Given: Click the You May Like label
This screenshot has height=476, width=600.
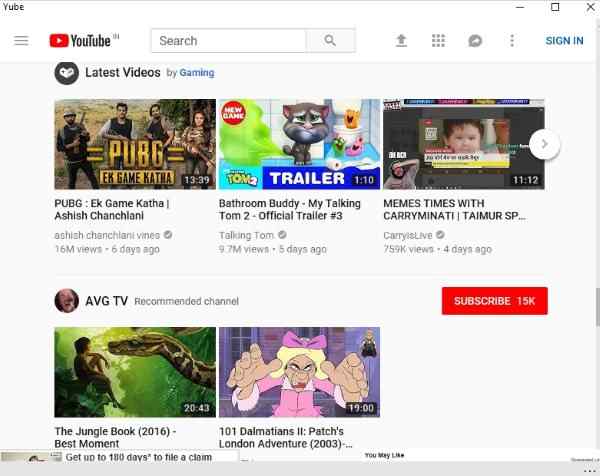Looking at the screenshot, I should tap(384, 455).
